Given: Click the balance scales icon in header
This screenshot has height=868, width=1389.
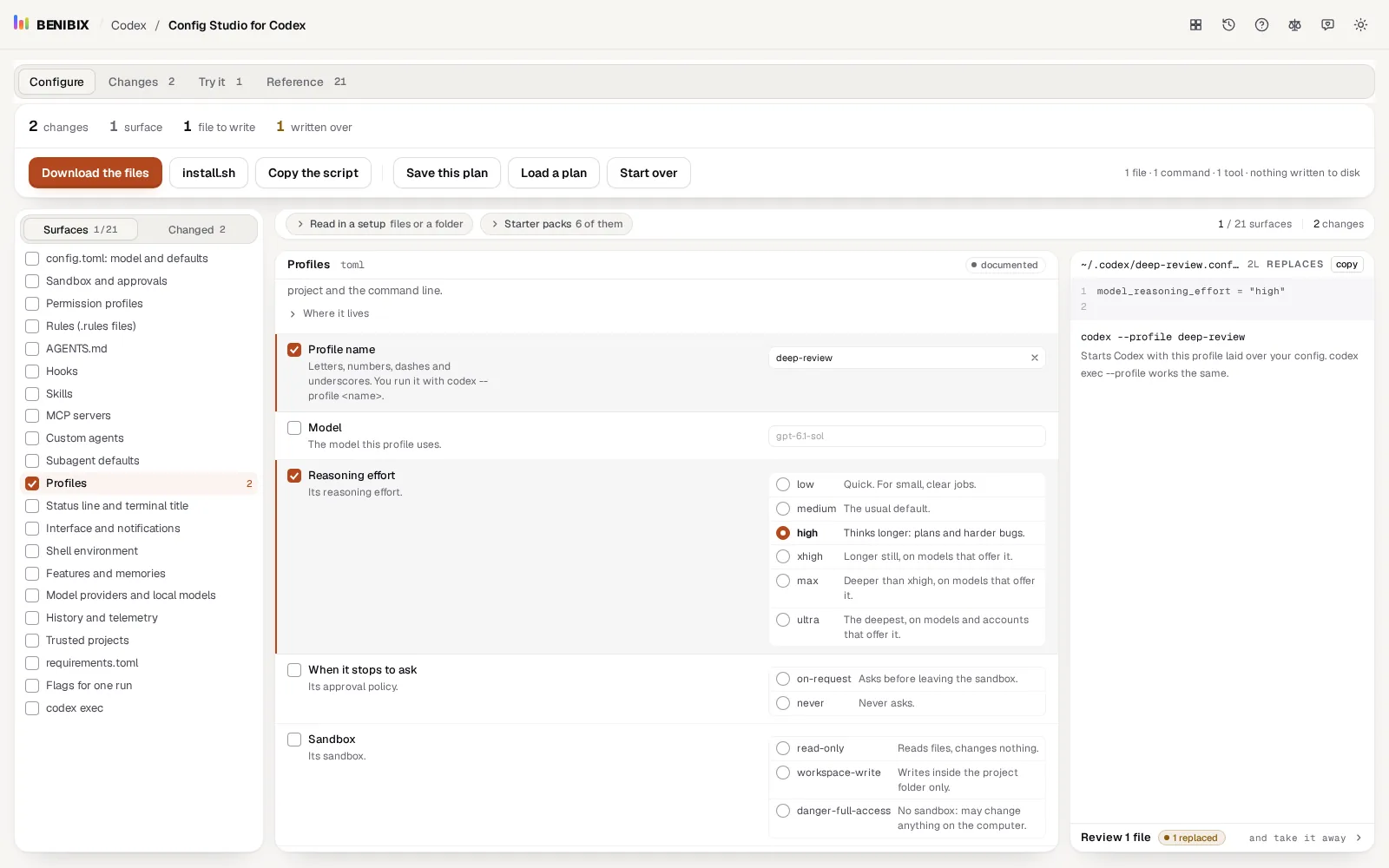Looking at the screenshot, I should pos(1294,25).
